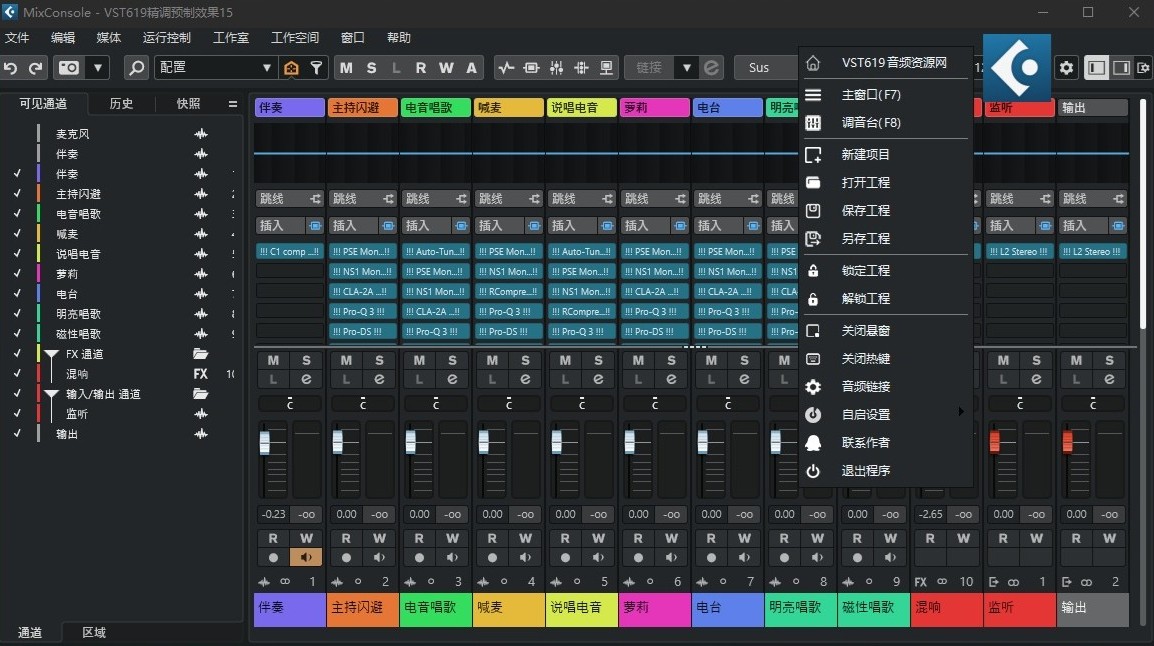
Task: Open the 链接 dropdown arrow
Action: click(686, 67)
